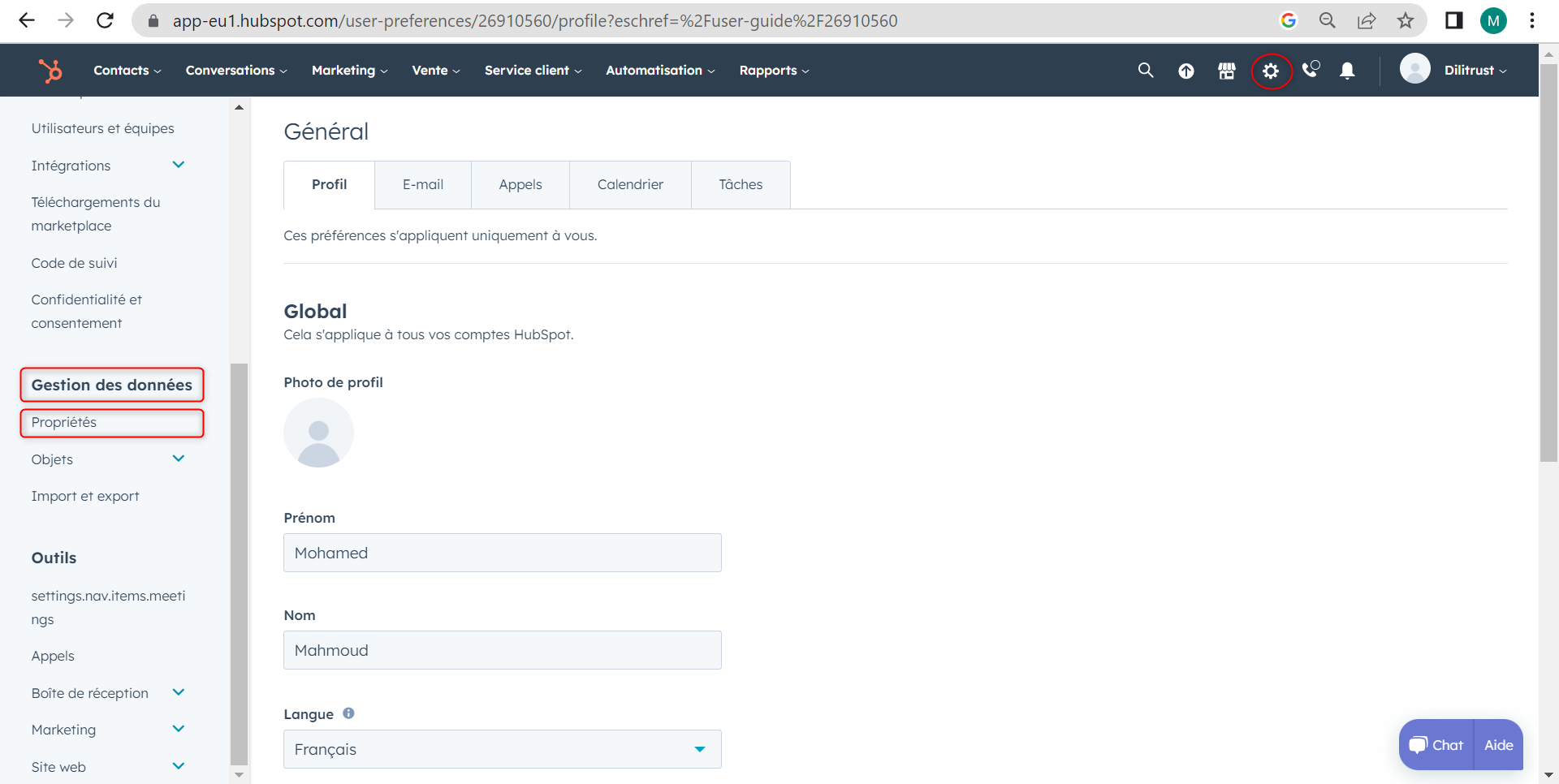
Task: Open the settings gear icon
Action: pyautogui.click(x=1271, y=71)
